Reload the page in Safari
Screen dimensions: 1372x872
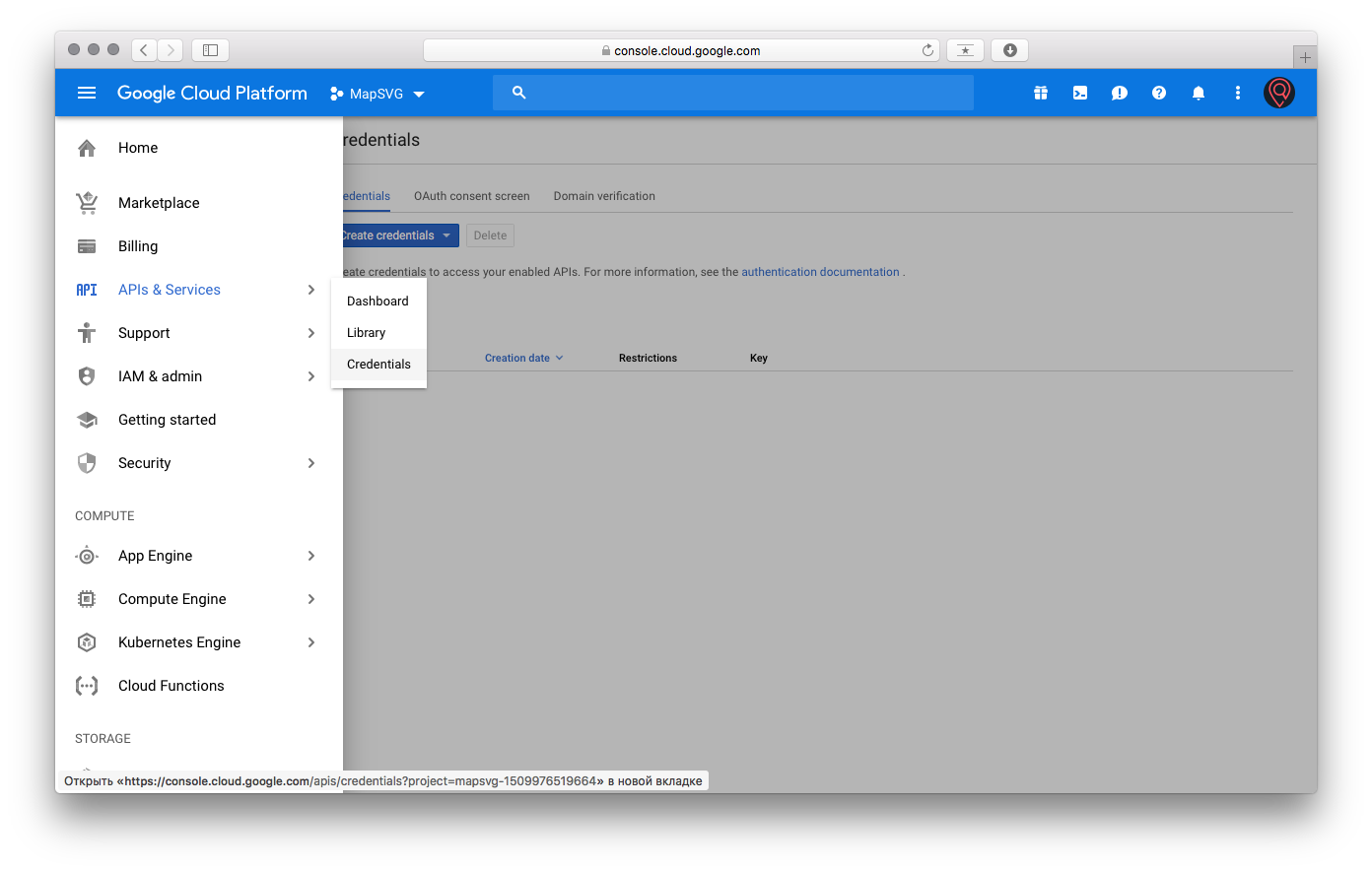tap(927, 50)
